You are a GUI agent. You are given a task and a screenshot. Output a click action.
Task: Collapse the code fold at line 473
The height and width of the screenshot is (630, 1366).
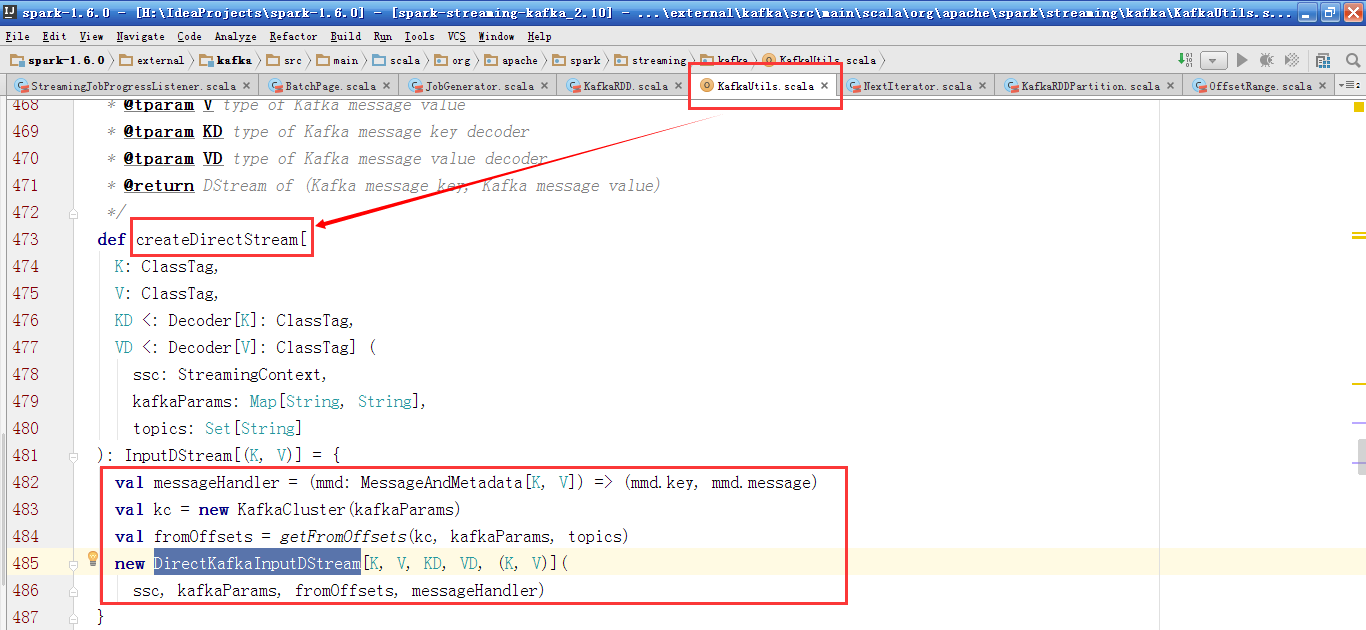tap(74, 240)
